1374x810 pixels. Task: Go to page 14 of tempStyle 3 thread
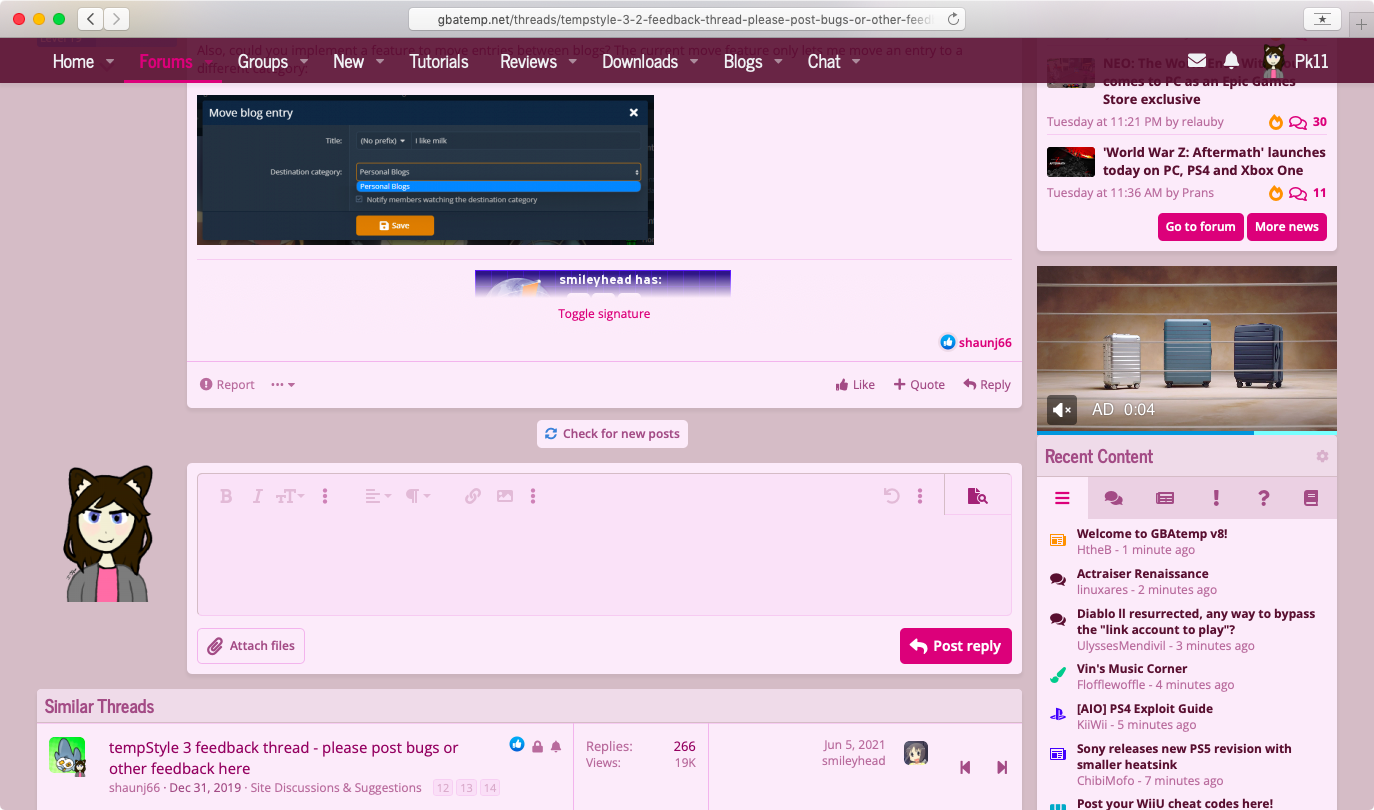[x=490, y=788]
